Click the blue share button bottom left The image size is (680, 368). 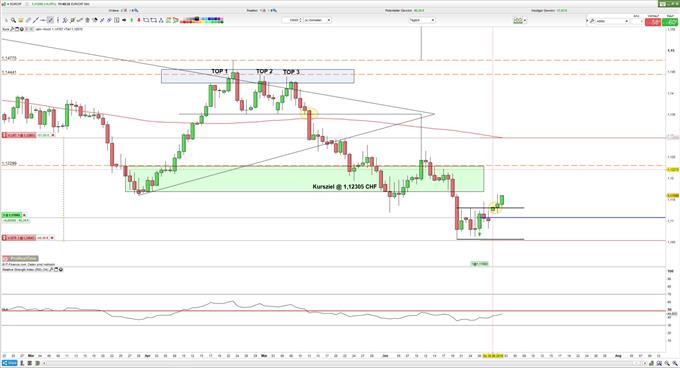pos(9,363)
